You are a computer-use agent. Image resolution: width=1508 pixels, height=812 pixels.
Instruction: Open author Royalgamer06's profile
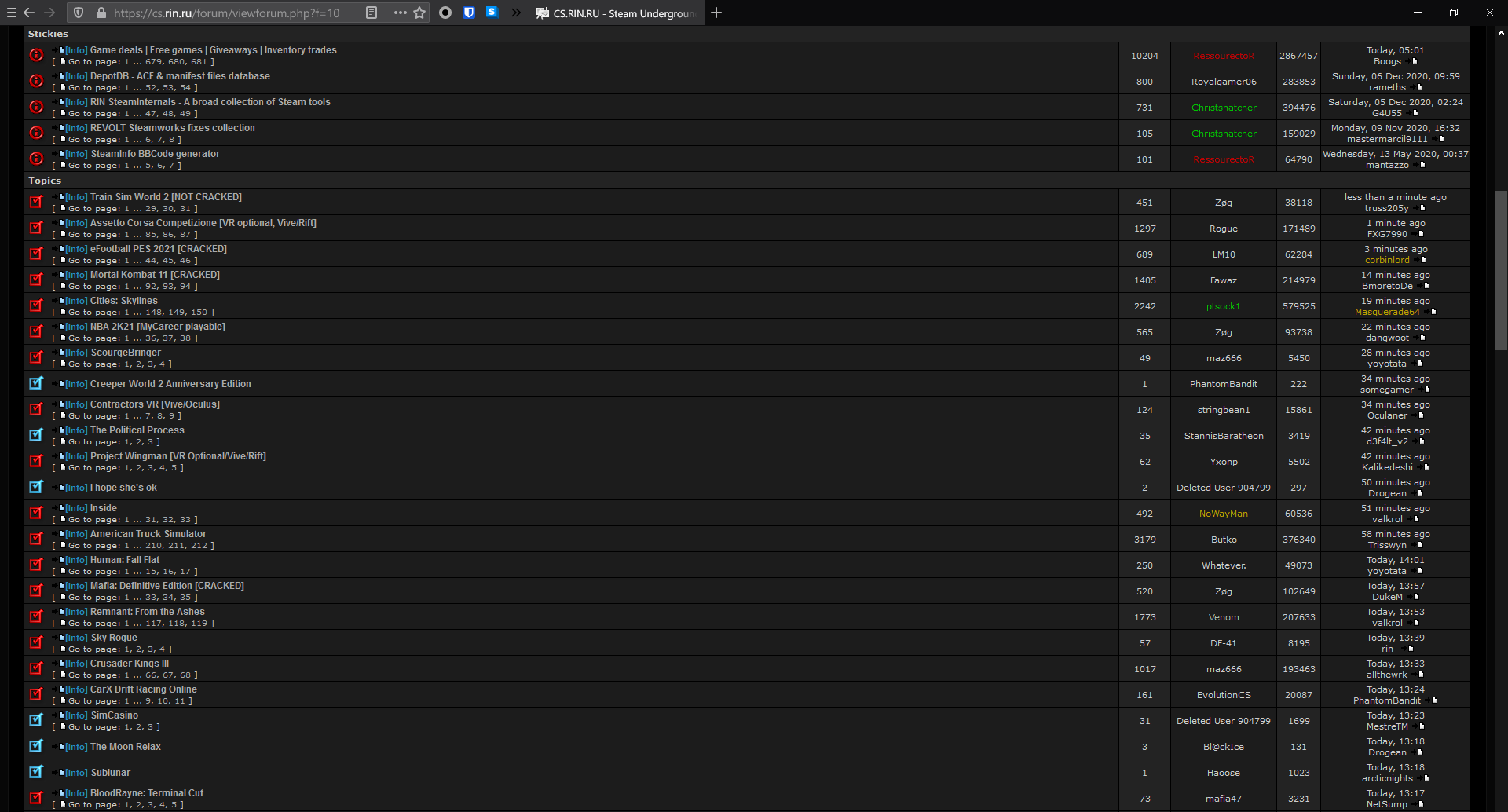(x=1224, y=82)
